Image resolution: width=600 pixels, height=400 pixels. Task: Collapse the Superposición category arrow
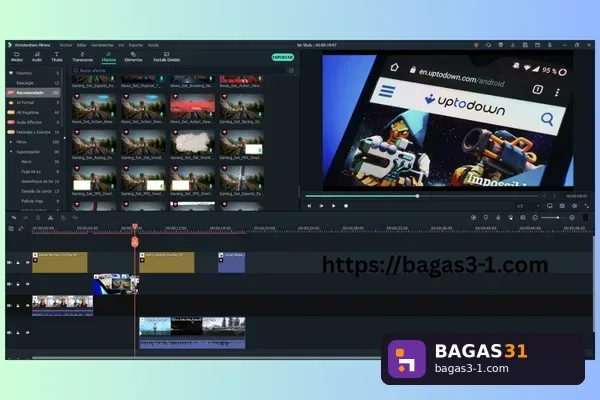11,152
